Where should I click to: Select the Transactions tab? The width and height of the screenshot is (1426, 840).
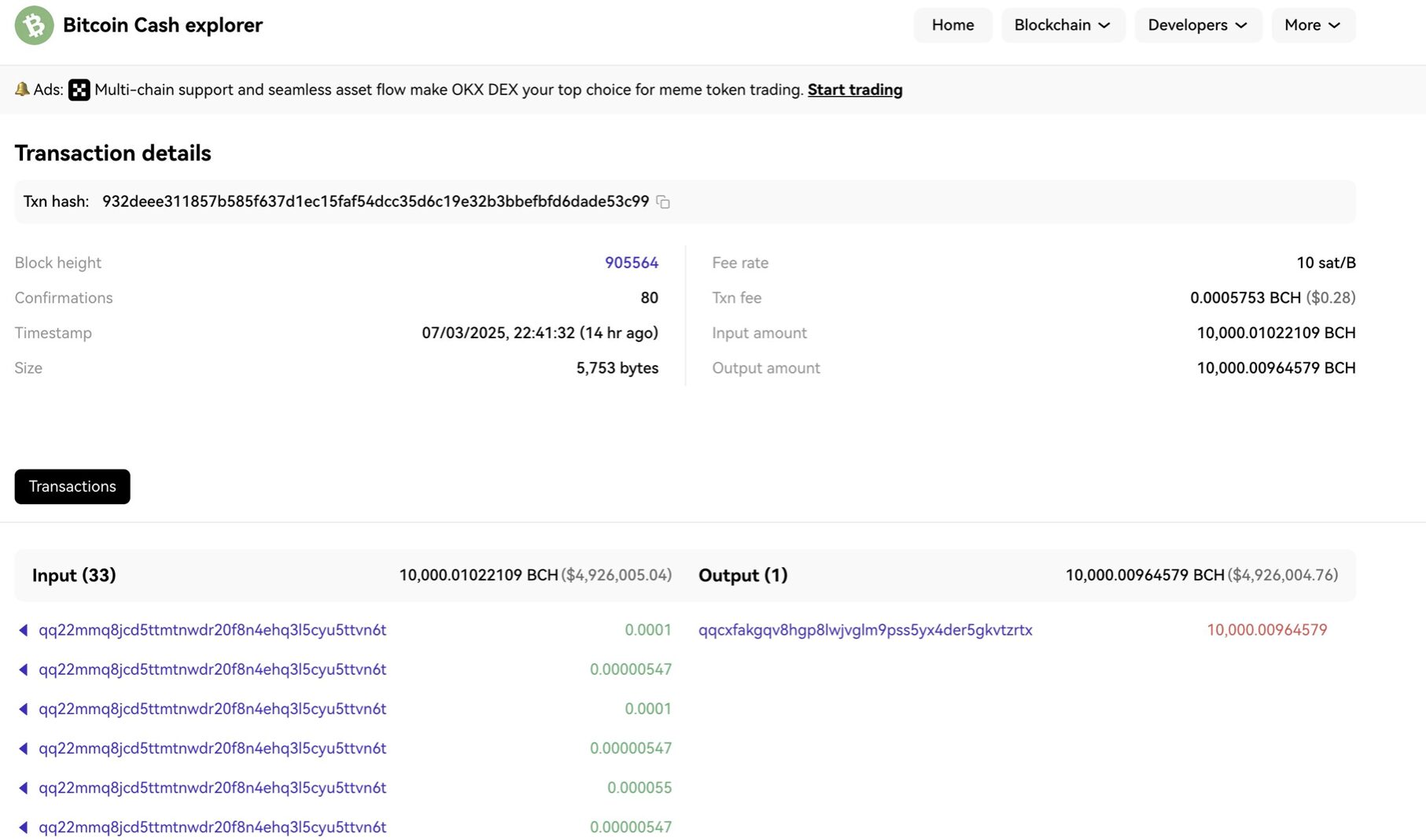click(72, 486)
